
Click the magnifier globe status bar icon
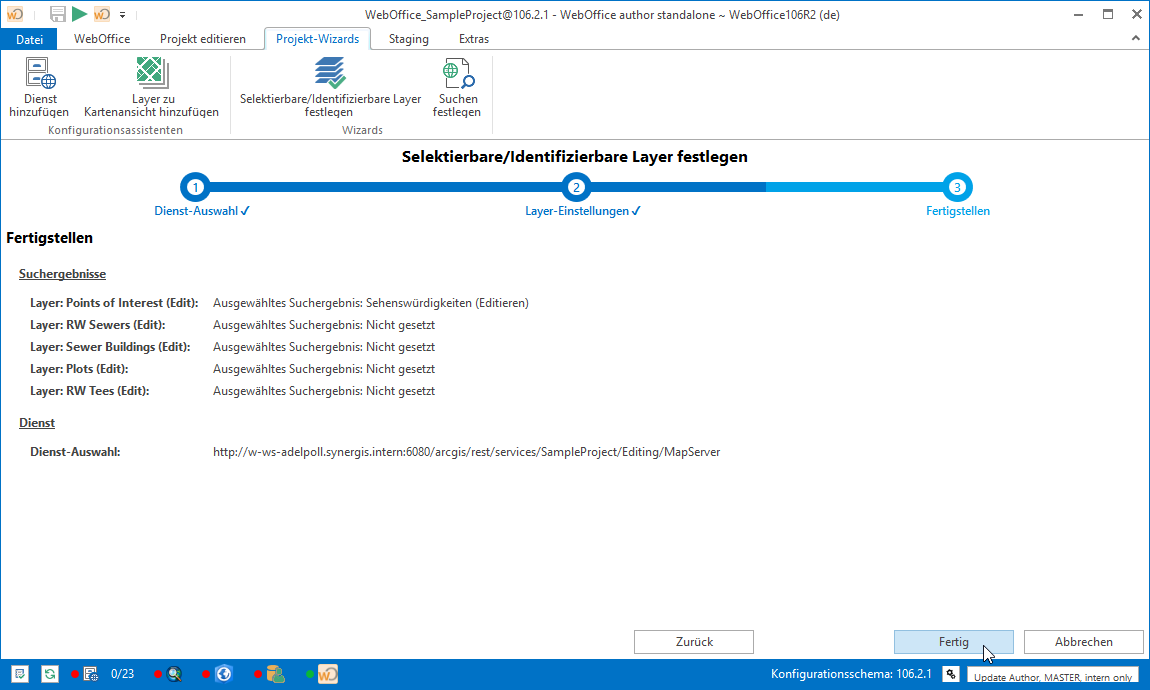pyautogui.click(x=174, y=674)
